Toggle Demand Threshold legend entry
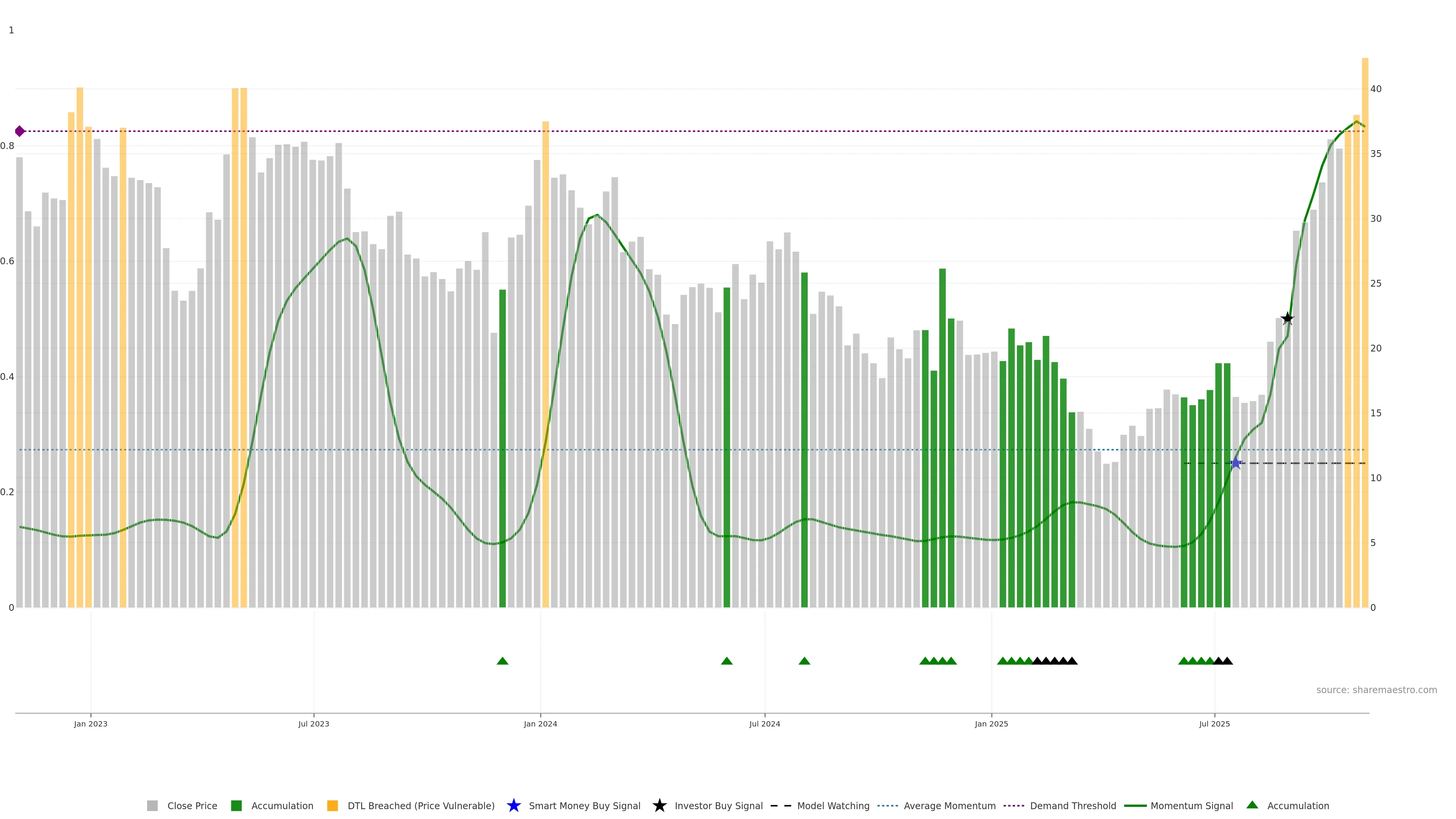Image resolution: width=1456 pixels, height=819 pixels. click(x=1072, y=806)
